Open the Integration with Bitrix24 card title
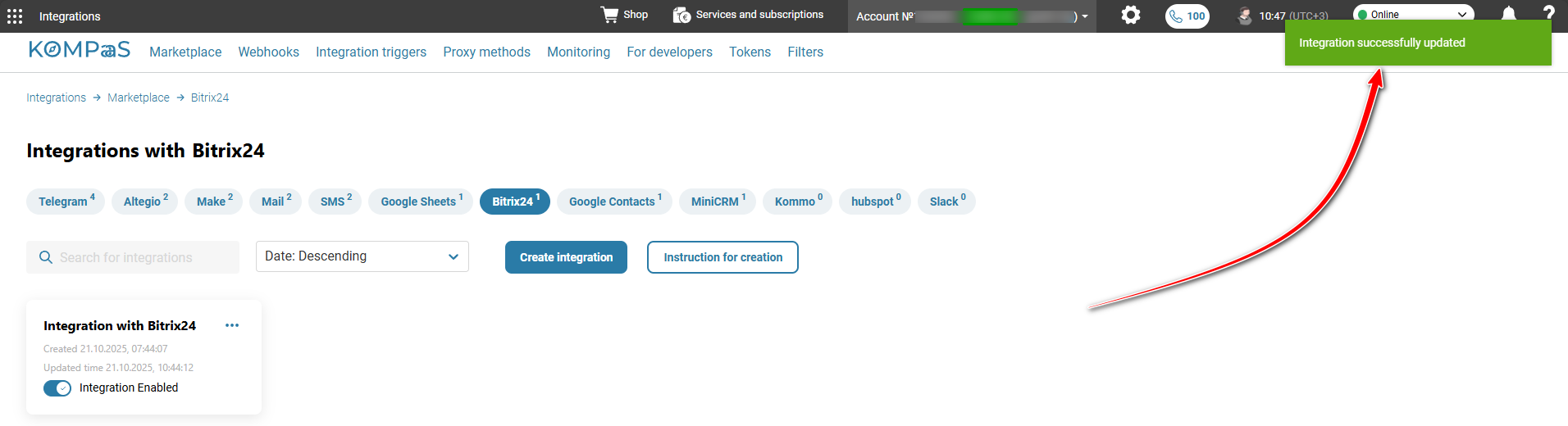 point(120,326)
